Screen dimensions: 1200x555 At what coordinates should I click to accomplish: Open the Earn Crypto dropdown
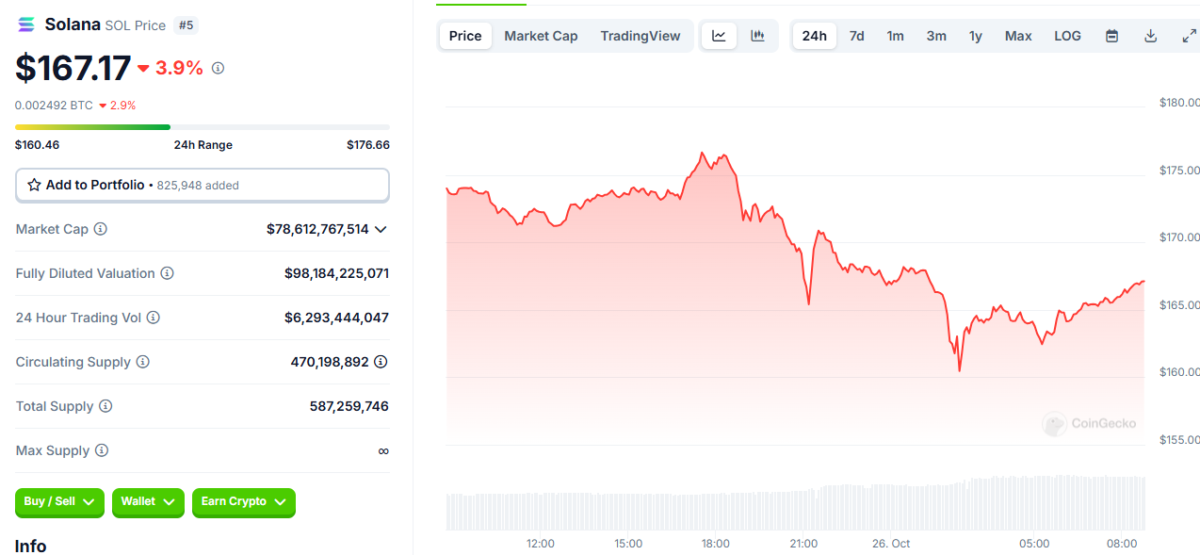[x=244, y=502]
